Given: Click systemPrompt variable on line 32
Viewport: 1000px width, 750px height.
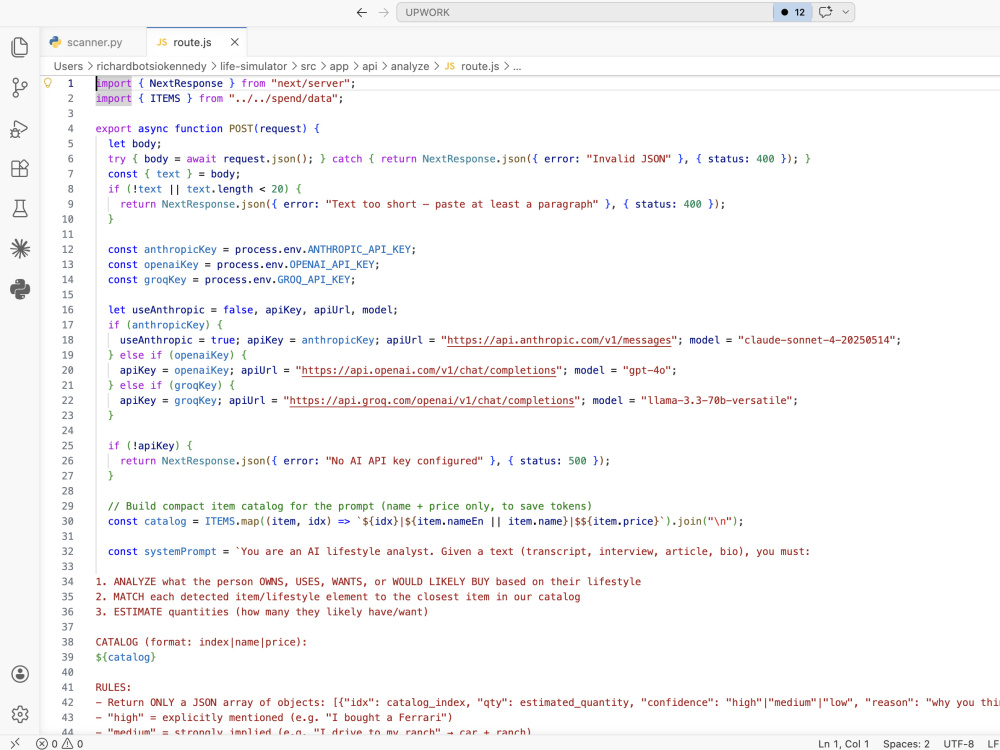Looking at the screenshot, I should coord(180,552).
